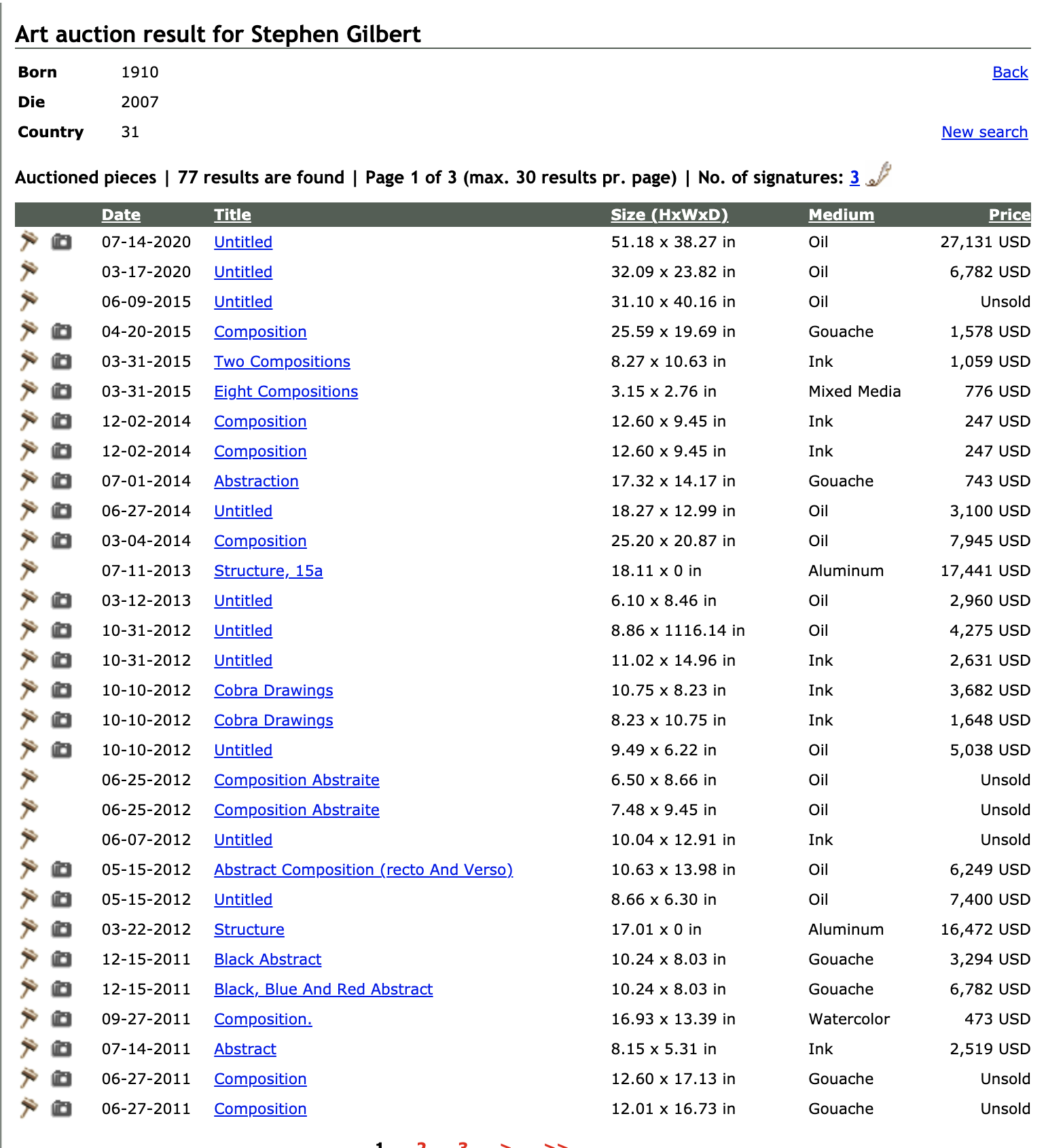Click the signature pen icon beside signatures count
Image resolution: width=1046 pixels, height=1148 pixels.
click(x=879, y=175)
